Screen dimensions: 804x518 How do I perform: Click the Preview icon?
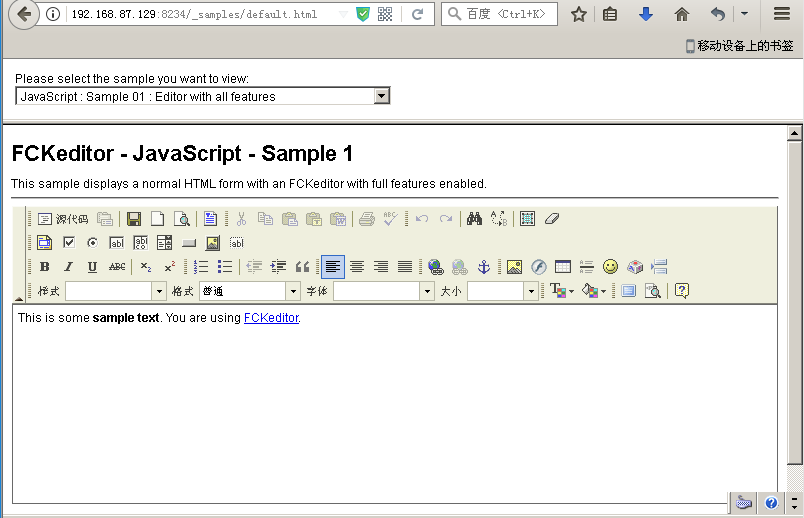[182, 219]
